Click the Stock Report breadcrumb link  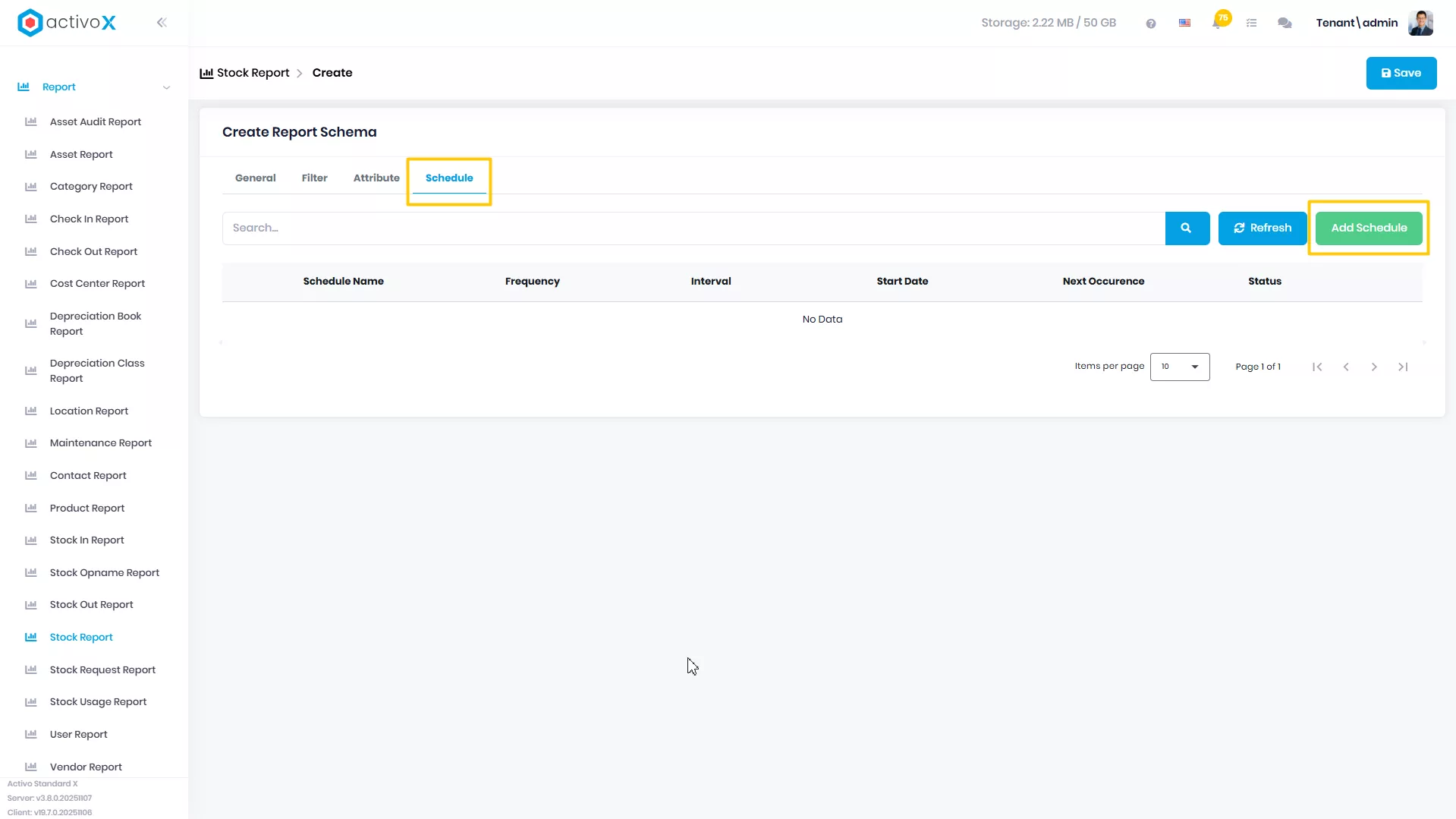[244, 73]
